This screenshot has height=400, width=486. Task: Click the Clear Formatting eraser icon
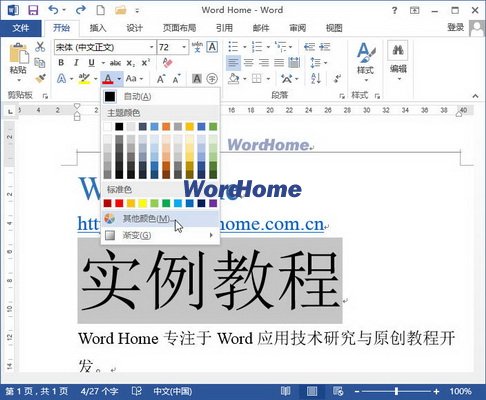(167, 62)
